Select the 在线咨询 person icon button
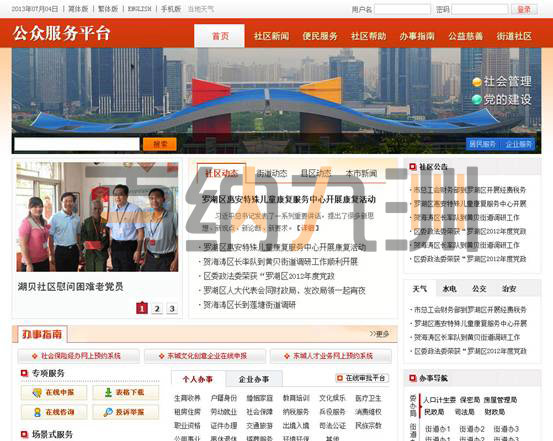Screen dimensions: 553x441 click(54, 412)
